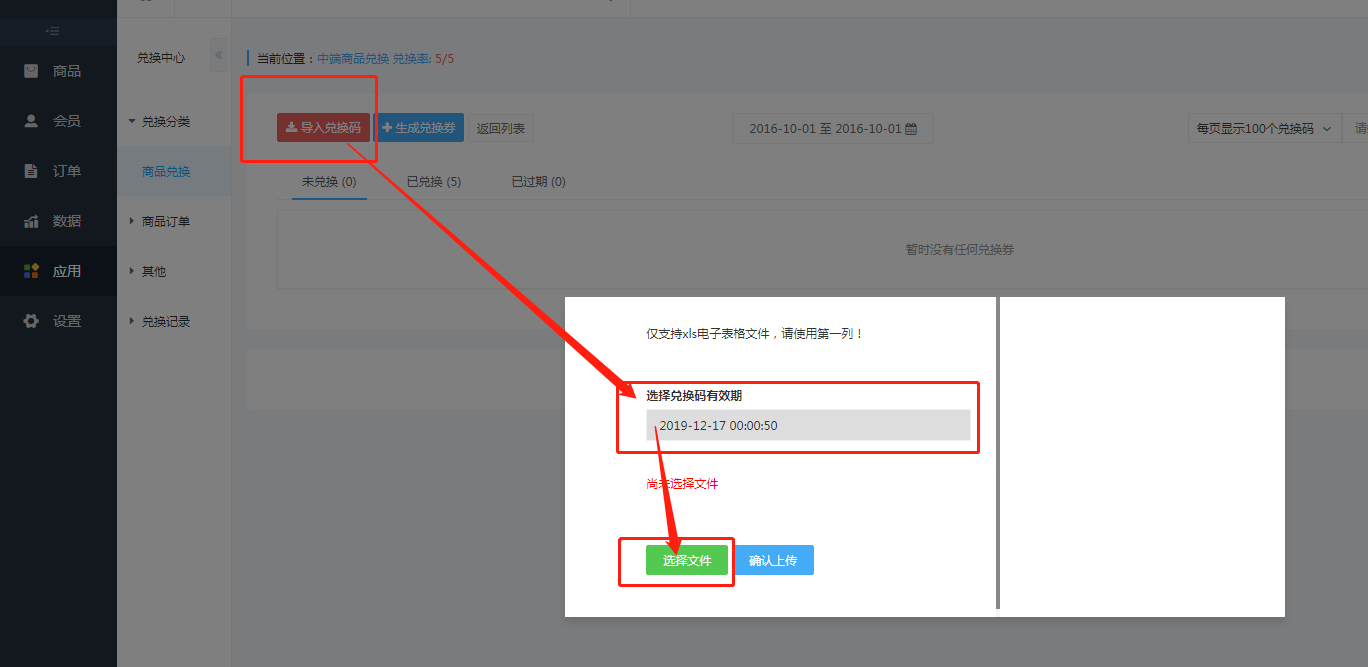Viewport: 1368px width, 667px height.
Task: Open the 会员 sidebar section
Action: [x=58, y=121]
